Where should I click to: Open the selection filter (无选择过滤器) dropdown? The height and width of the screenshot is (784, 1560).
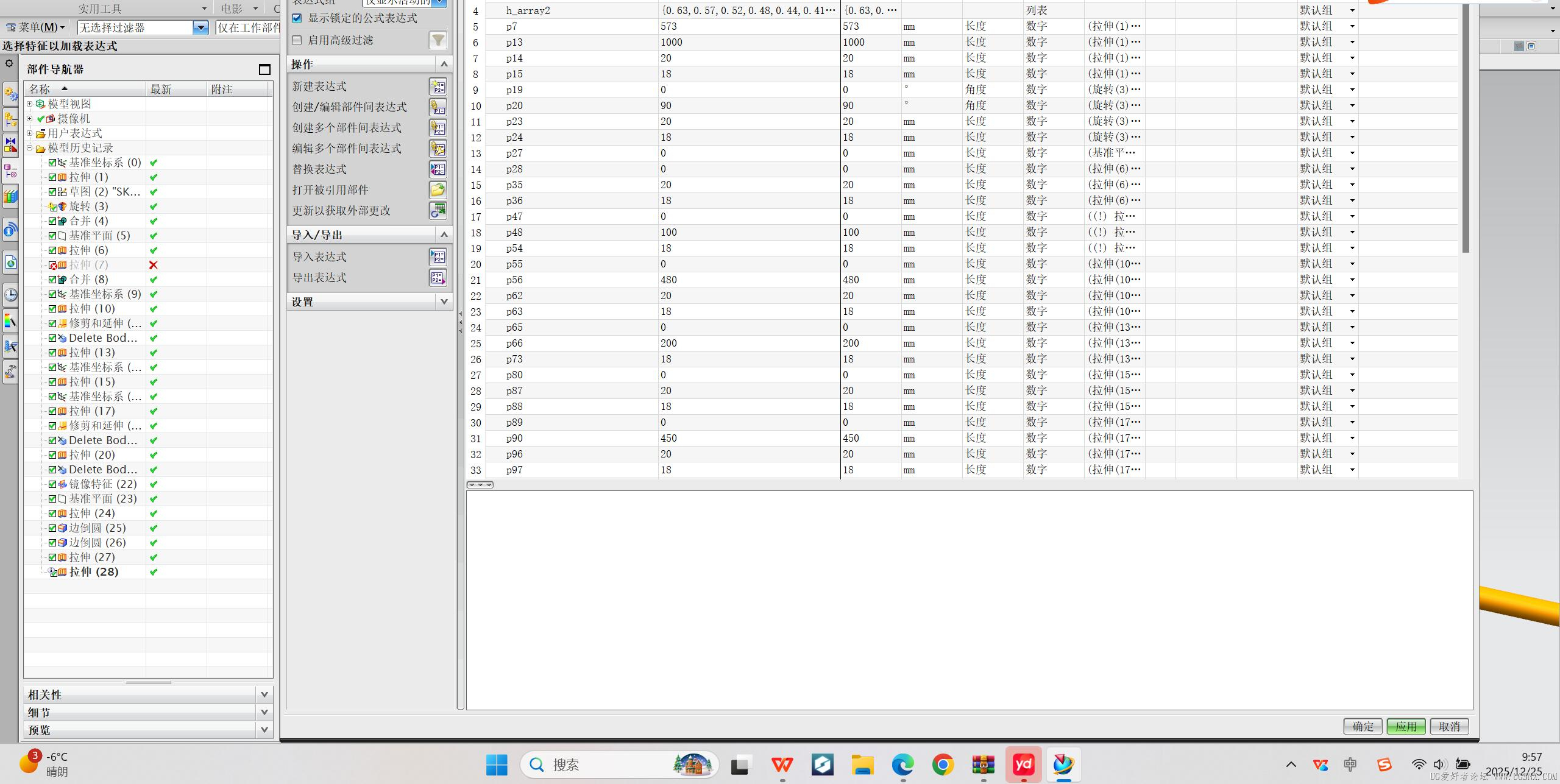200,27
